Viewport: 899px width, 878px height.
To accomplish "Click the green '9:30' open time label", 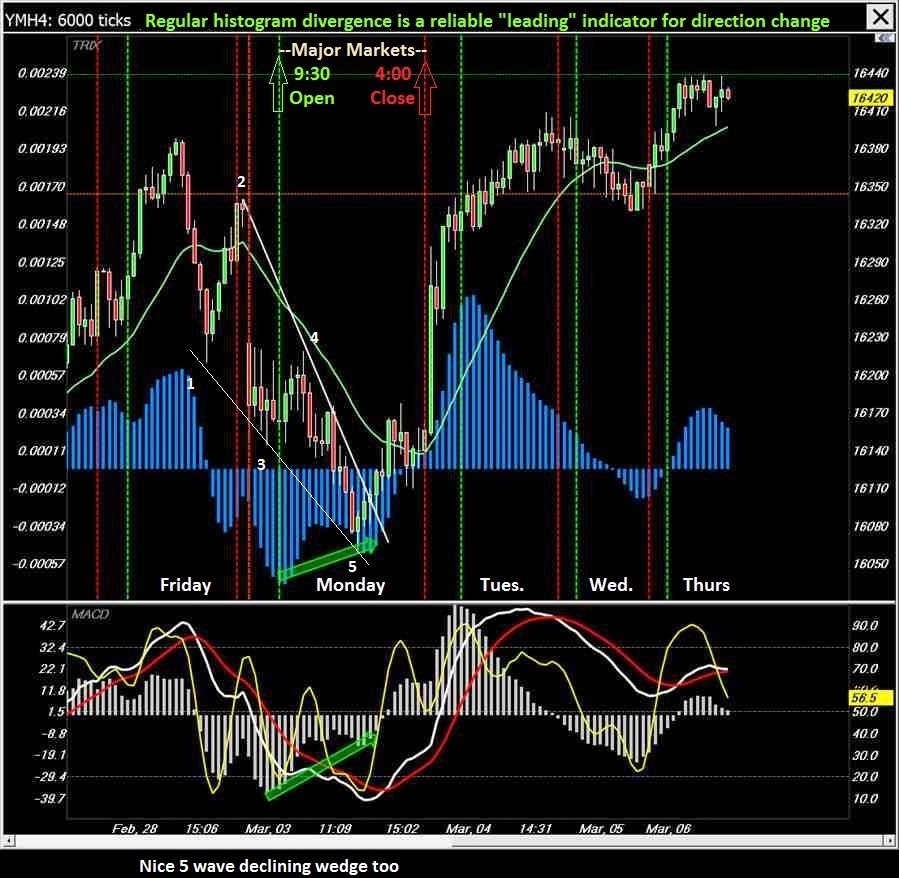I will [x=312, y=74].
